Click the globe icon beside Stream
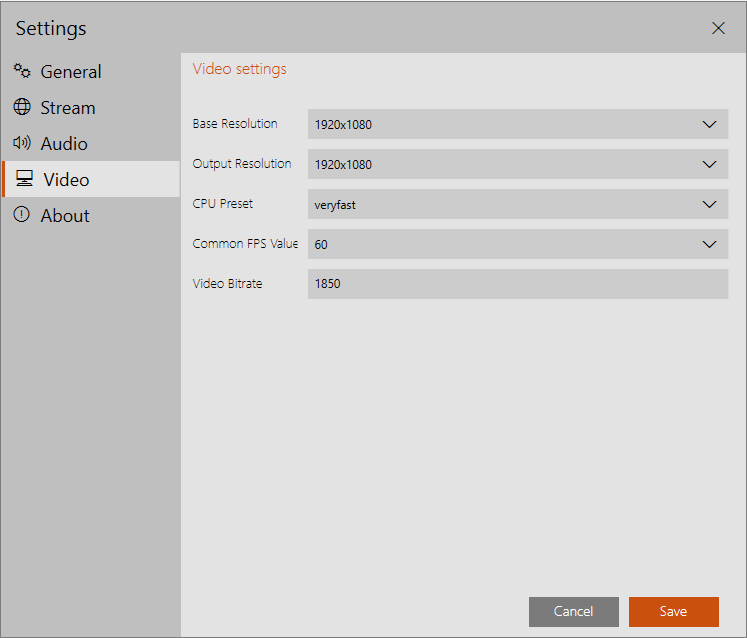Viewport: 747px width, 638px height. pyautogui.click(x=22, y=107)
